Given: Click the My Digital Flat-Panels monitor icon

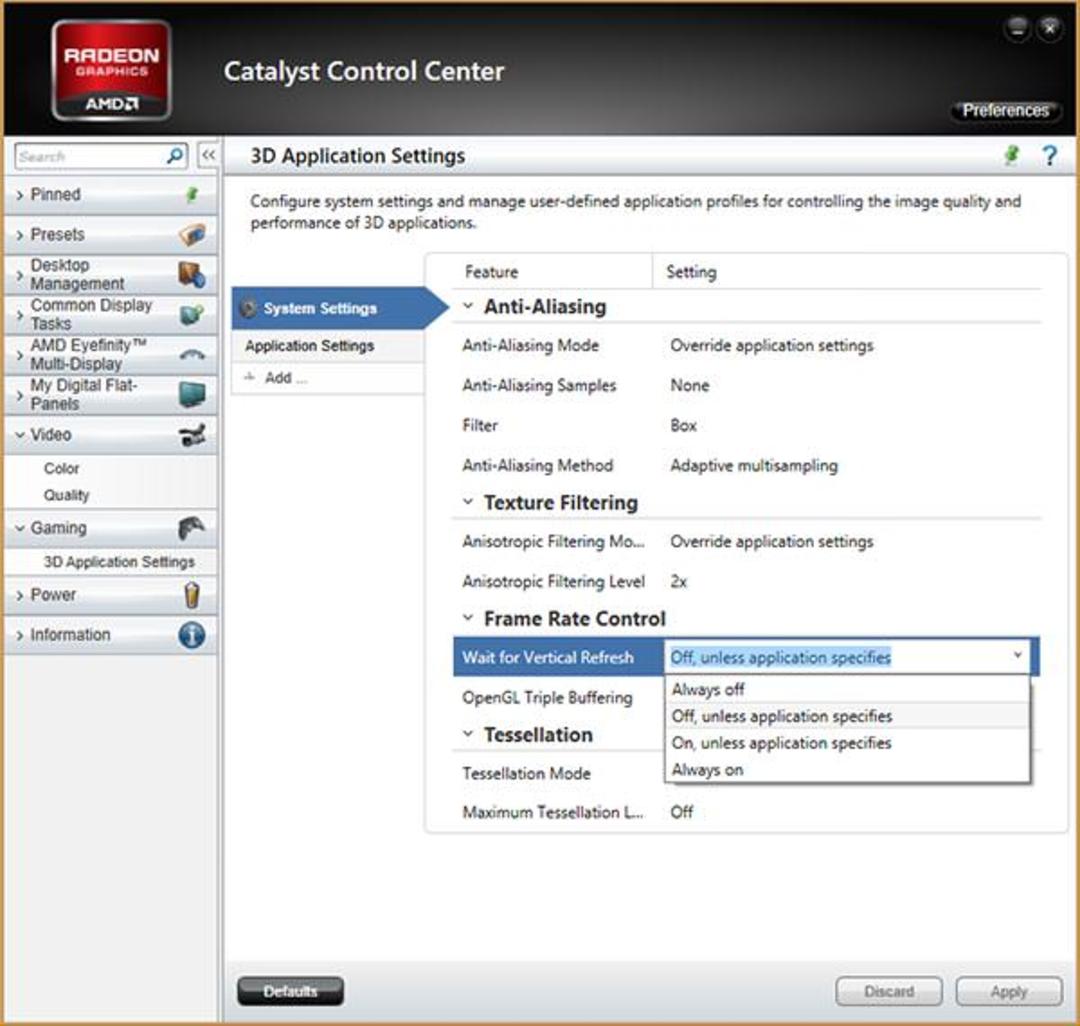Looking at the screenshot, I should tap(192, 395).
